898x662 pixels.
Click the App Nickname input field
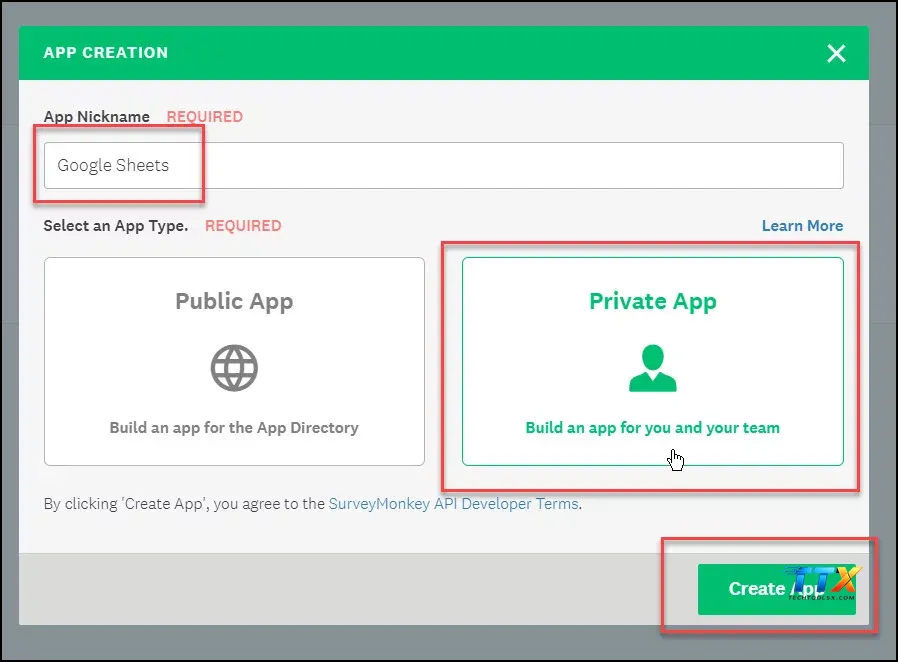[x=444, y=166]
